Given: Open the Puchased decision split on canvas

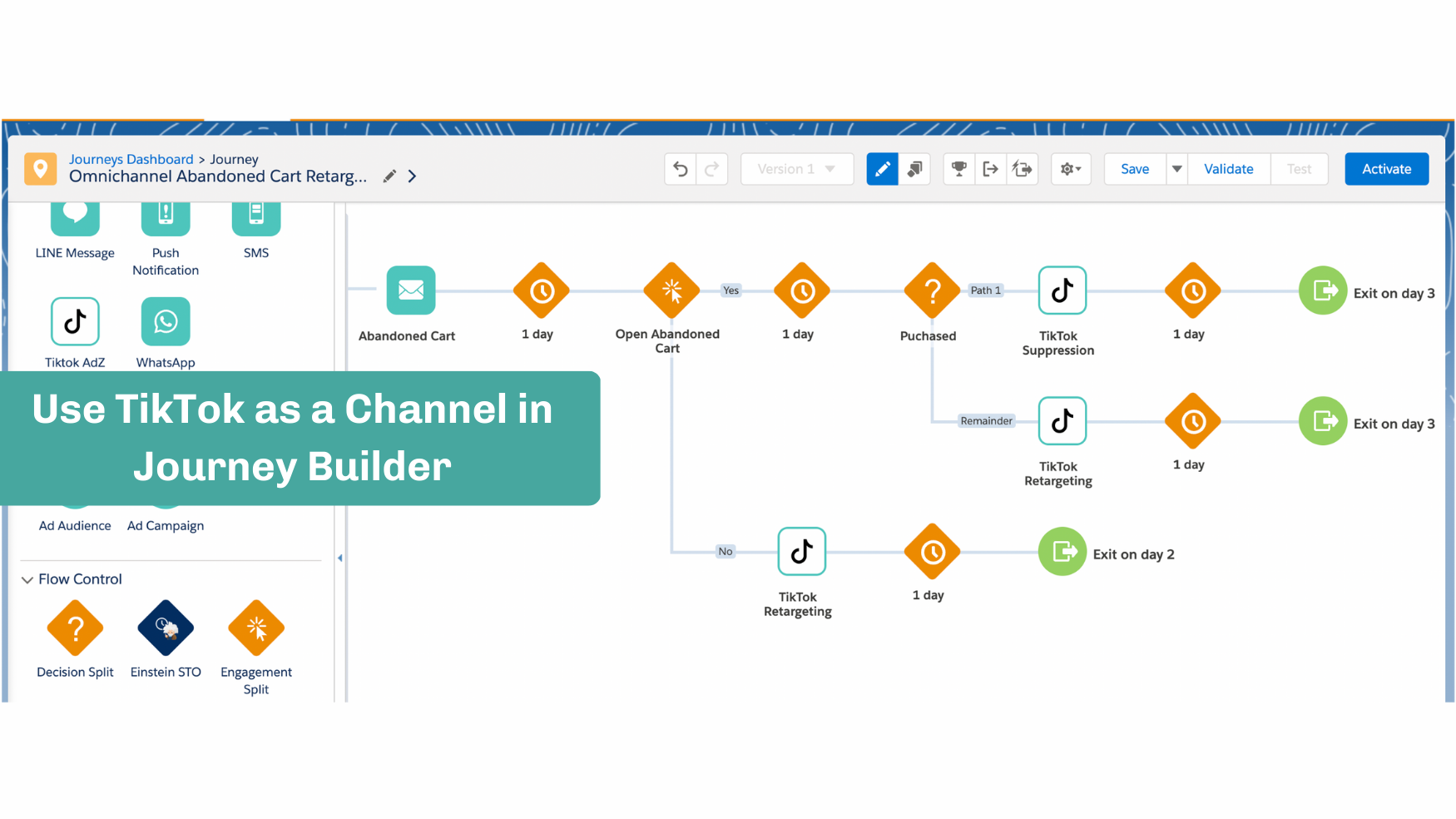Looking at the screenshot, I should pos(932,290).
